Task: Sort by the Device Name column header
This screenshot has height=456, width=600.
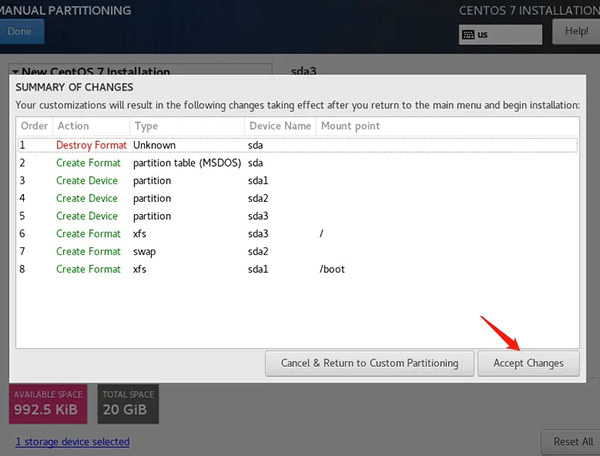Action: point(279,126)
